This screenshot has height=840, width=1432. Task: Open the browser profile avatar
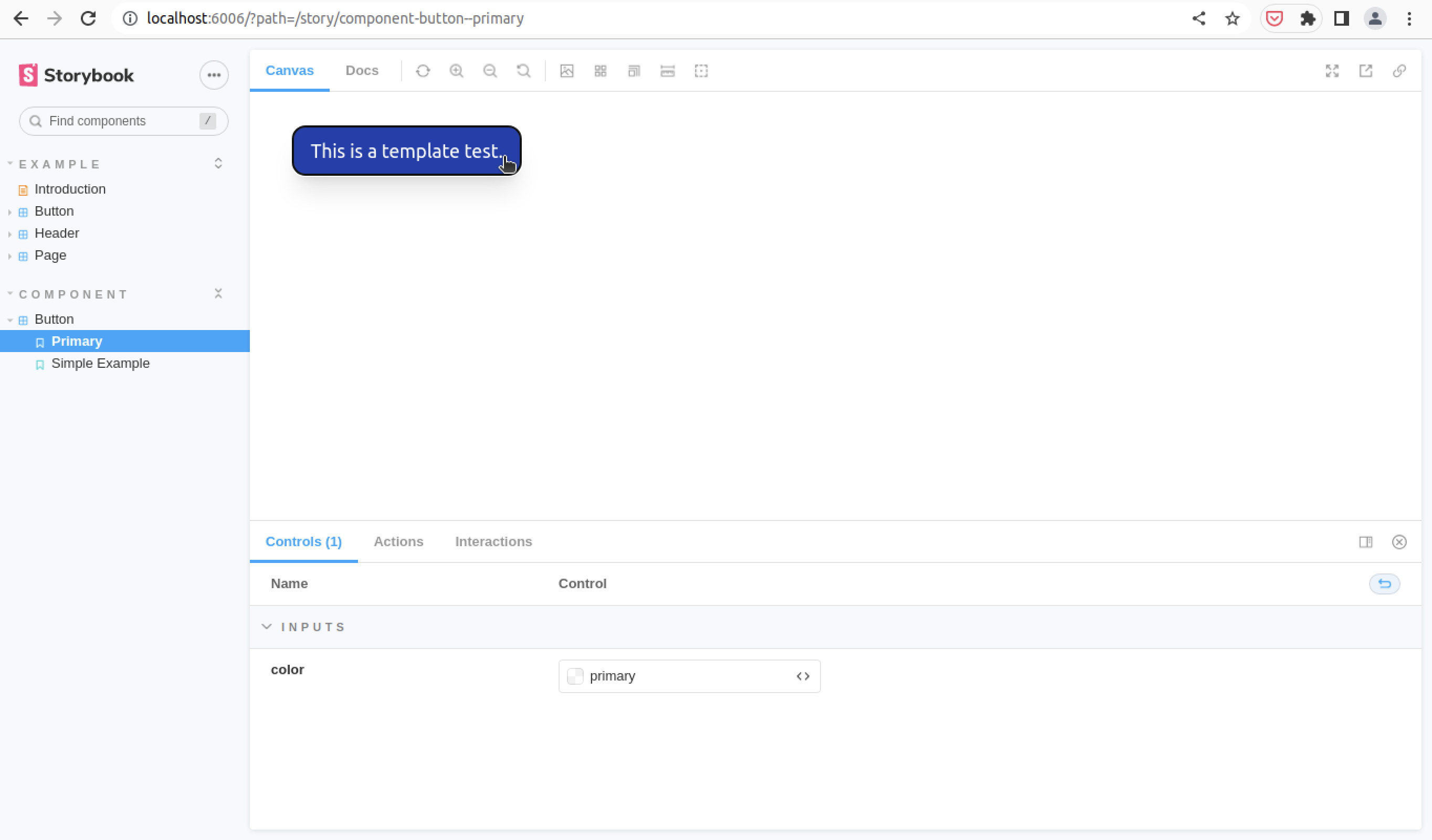point(1375,19)
